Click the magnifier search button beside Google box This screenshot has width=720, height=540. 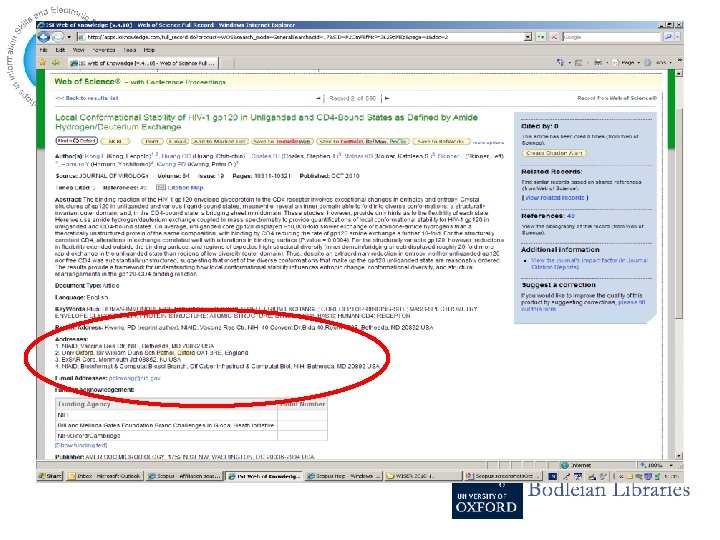(x=669, y=37)
